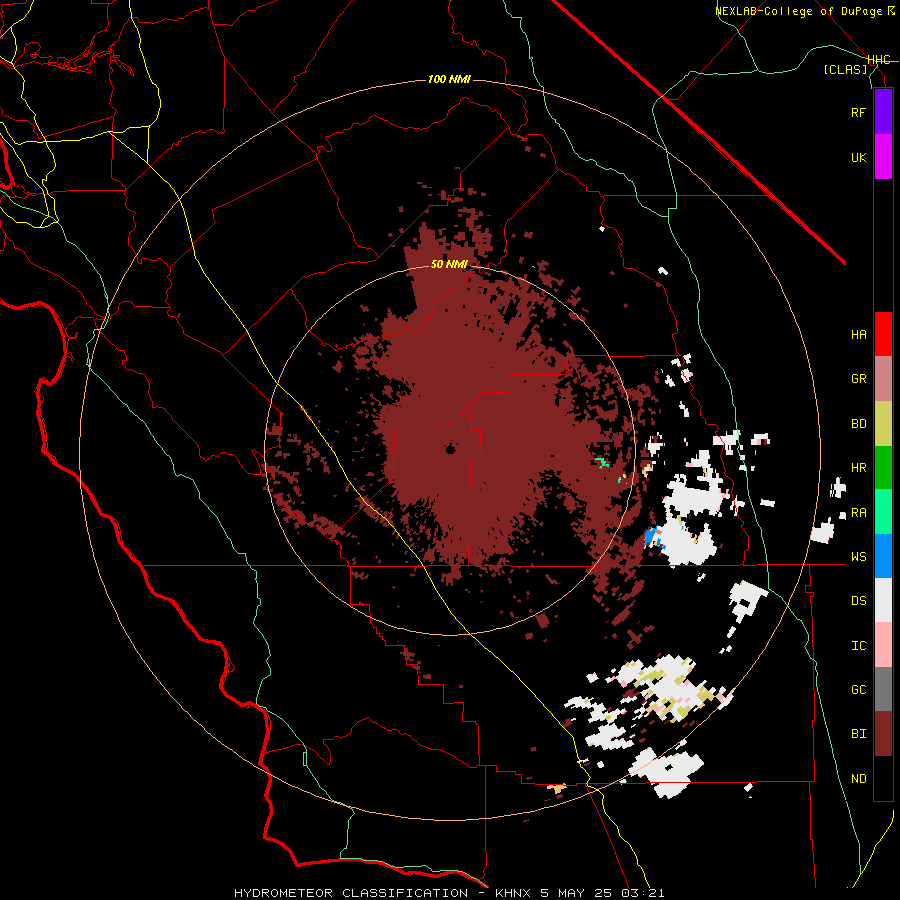Click the 'UK' legend text label
Viewport: 900px width, 900px height.
coord(858,157)
